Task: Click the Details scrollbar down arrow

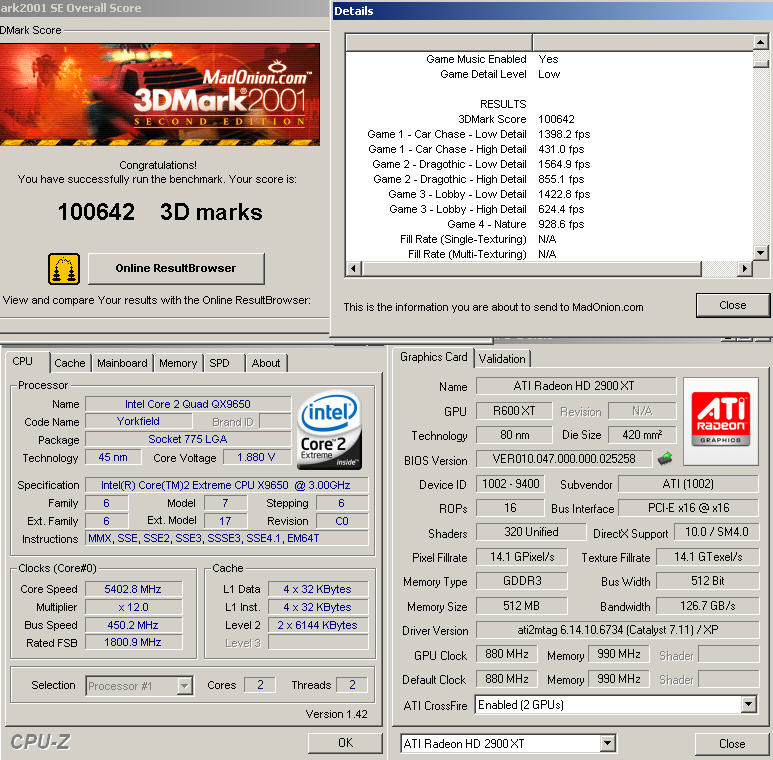Action: [x=761, y=253]
